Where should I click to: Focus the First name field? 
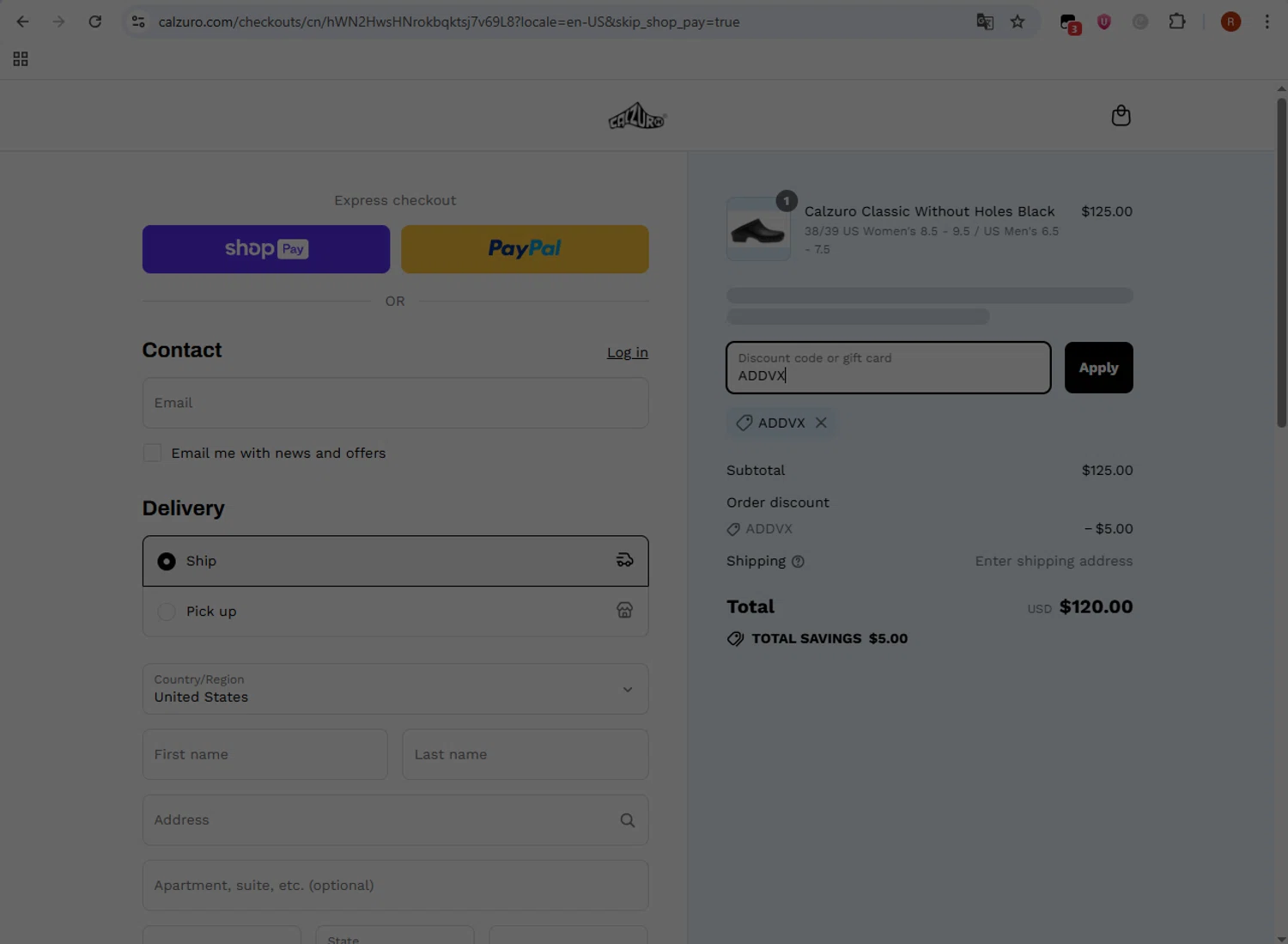[x=264, y=754]
